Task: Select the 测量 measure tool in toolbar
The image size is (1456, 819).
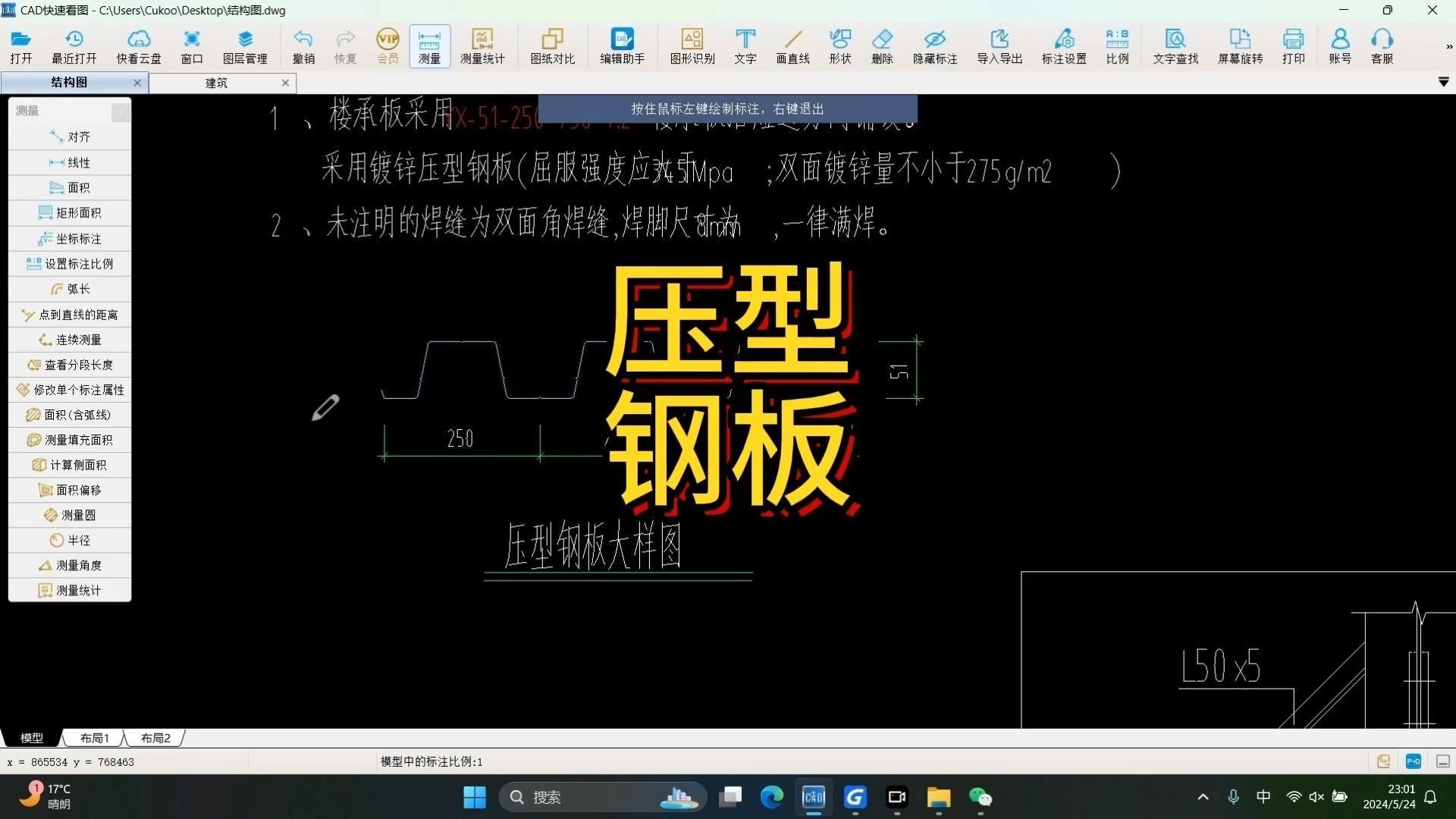Action: (428, 45)
